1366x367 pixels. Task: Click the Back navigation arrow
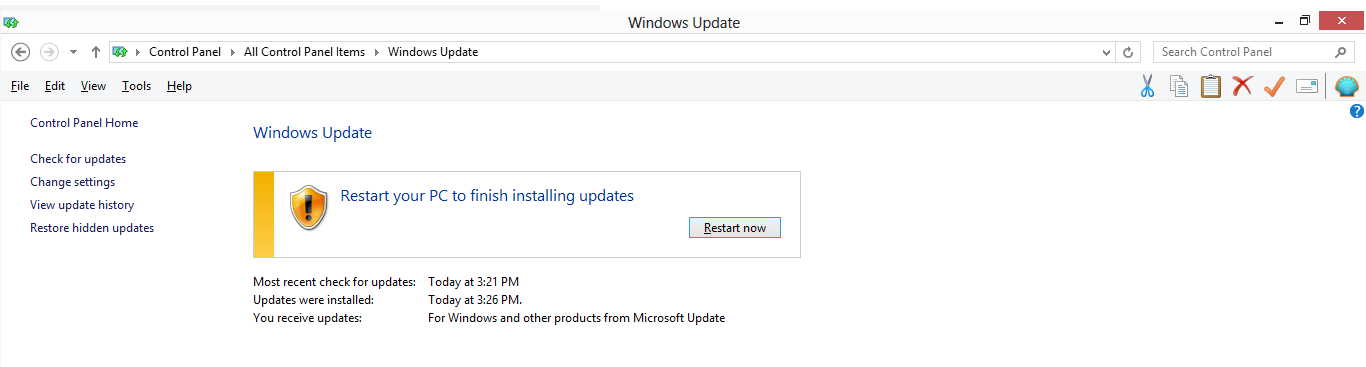[x=20, y=52]
